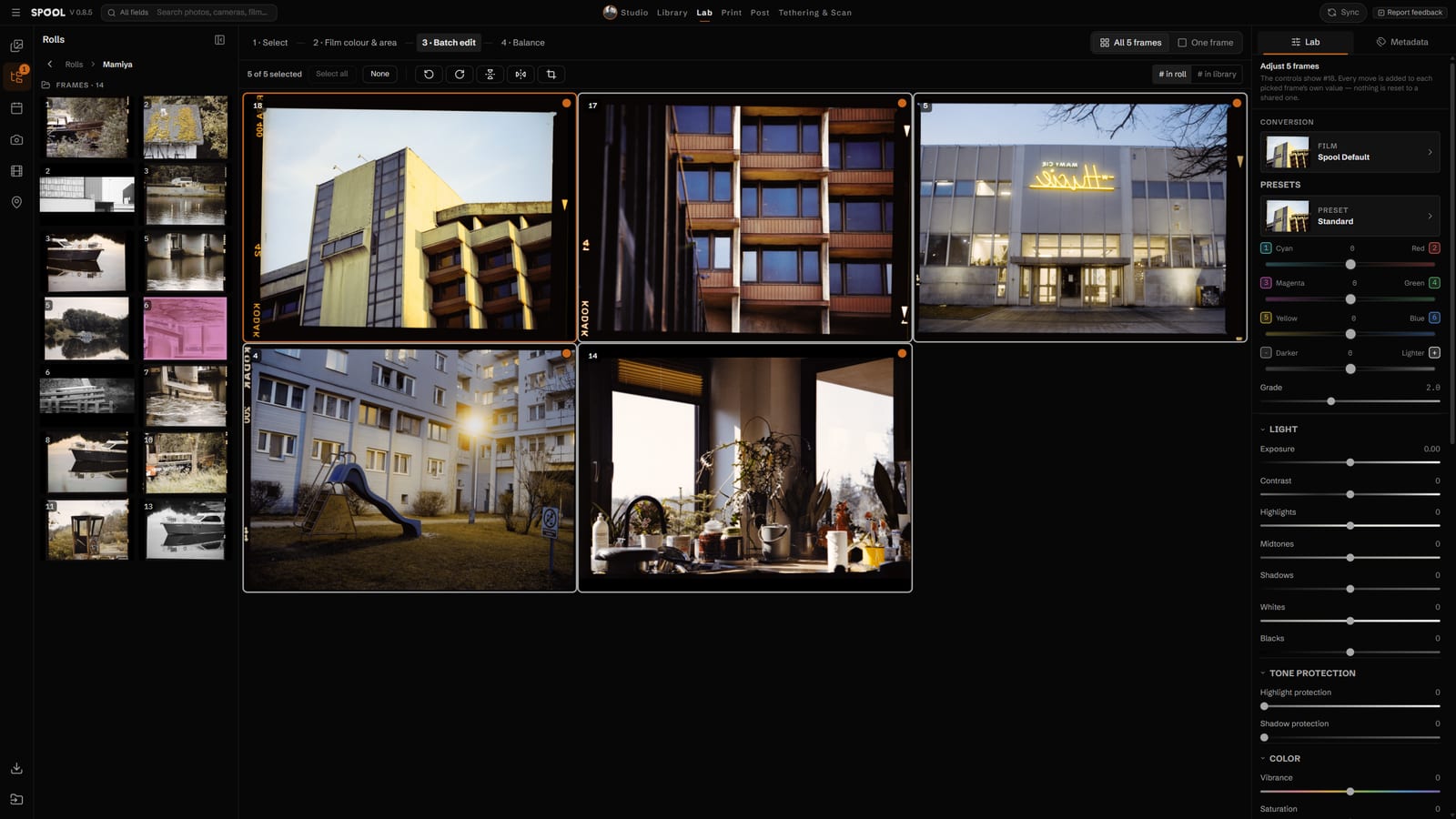Viewport: 1456px width, 819px height.
Task: Open the rolls tree icon with badge
Action: (x=16, y=76)
